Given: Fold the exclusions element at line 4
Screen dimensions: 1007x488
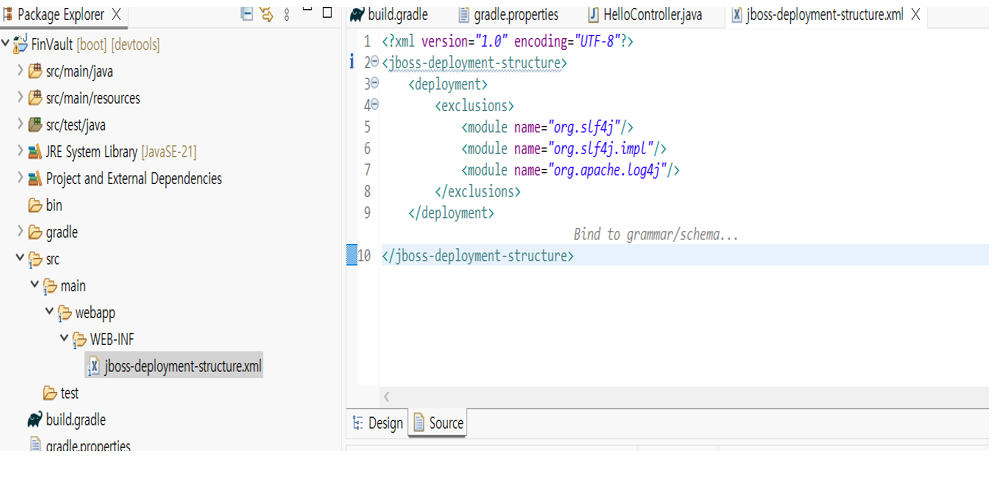Looking at the screenshot, I should (375, 105).
